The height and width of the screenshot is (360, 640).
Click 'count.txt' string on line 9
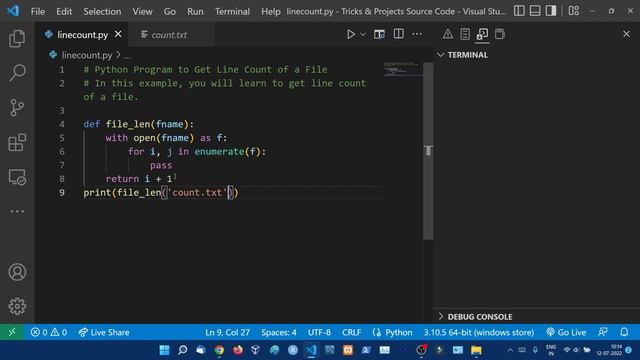click(197, 192)
